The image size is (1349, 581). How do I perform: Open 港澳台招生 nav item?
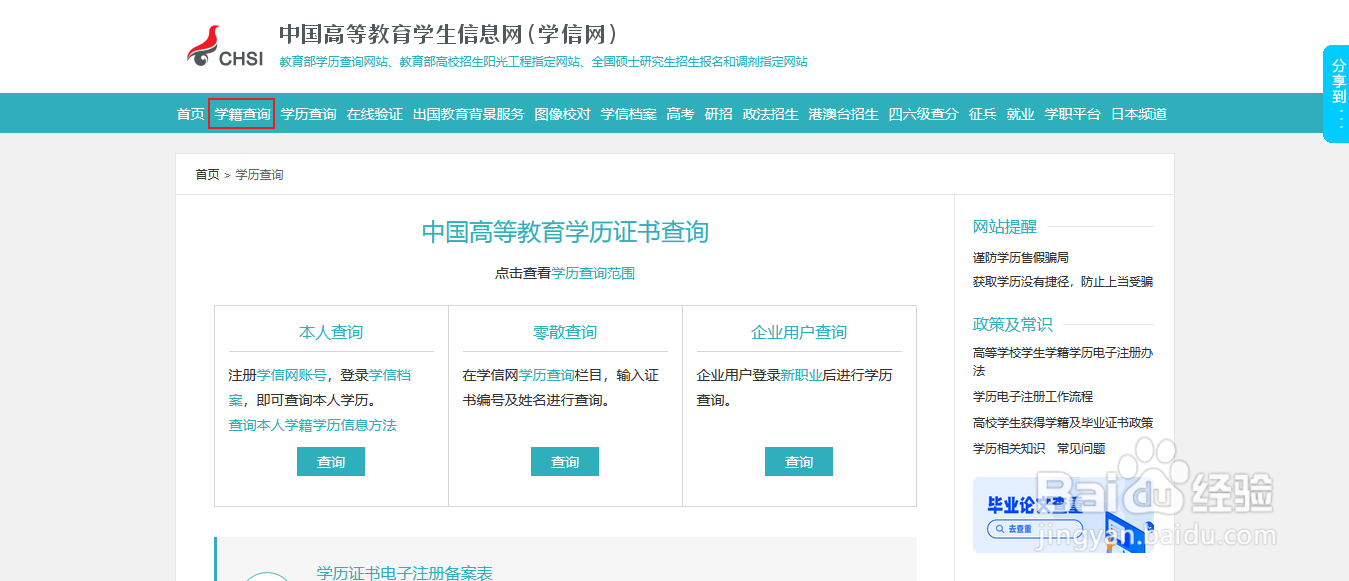point(843,114)
